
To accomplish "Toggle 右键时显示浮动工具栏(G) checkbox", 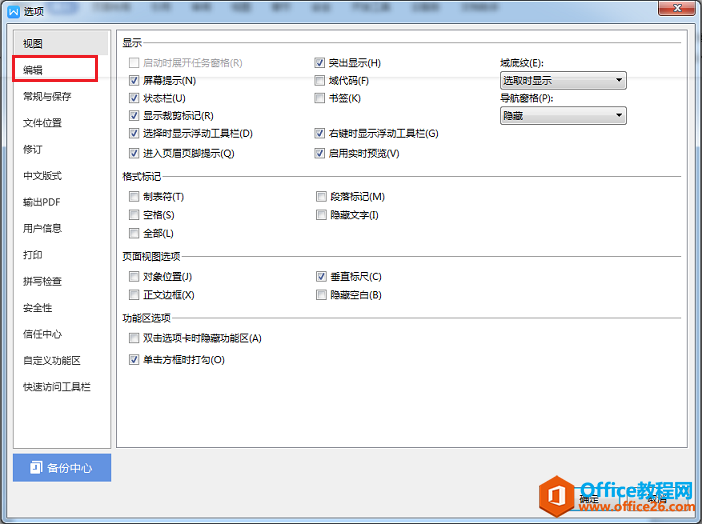I will (x=319, y=133).
